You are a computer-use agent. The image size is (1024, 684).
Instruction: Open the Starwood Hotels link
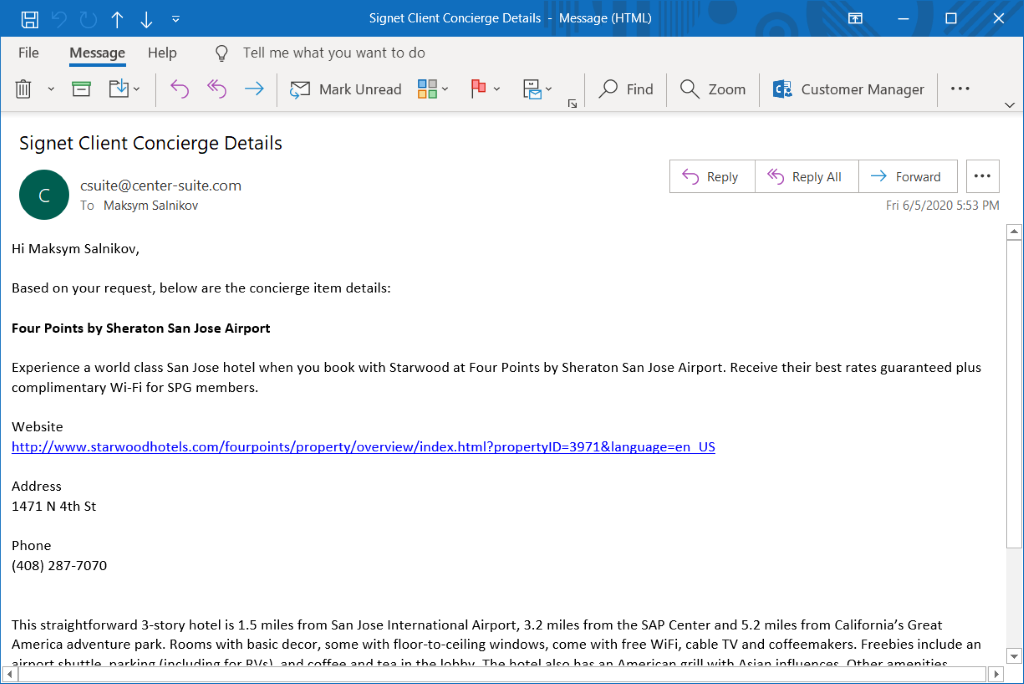pyautogui.click(x=362, y=446)
